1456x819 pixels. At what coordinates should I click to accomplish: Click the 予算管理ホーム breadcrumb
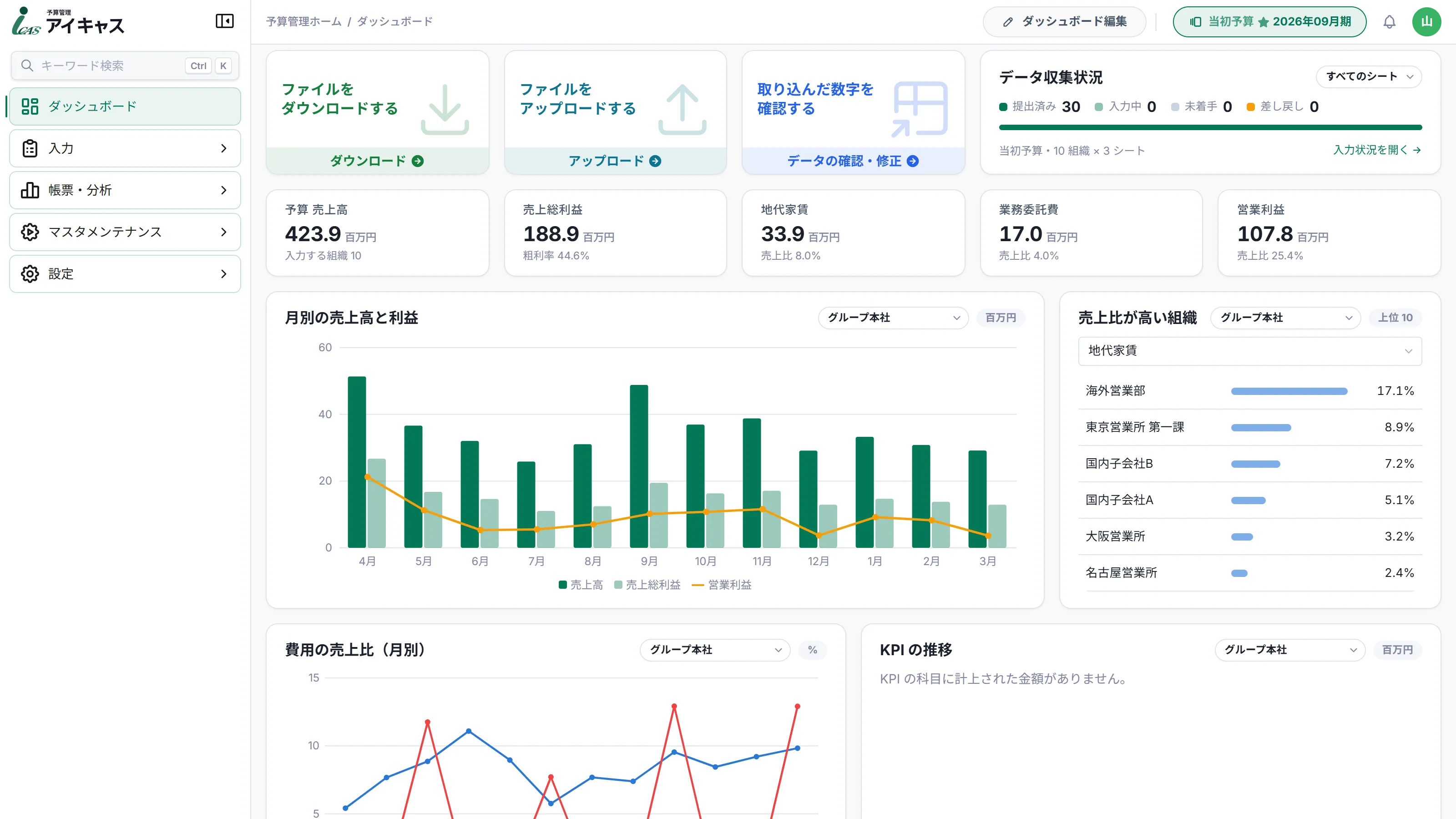point(303,21)
